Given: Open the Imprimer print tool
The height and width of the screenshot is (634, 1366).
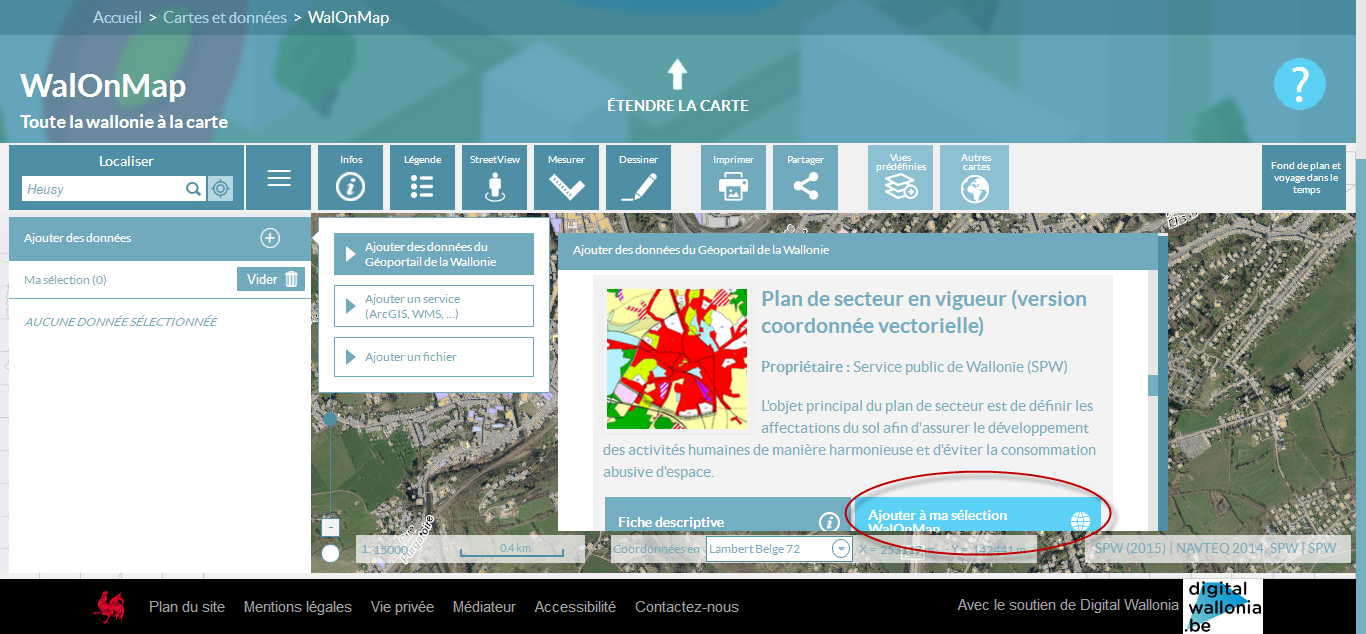Looking at the screenshot, I should coord(733,178).
